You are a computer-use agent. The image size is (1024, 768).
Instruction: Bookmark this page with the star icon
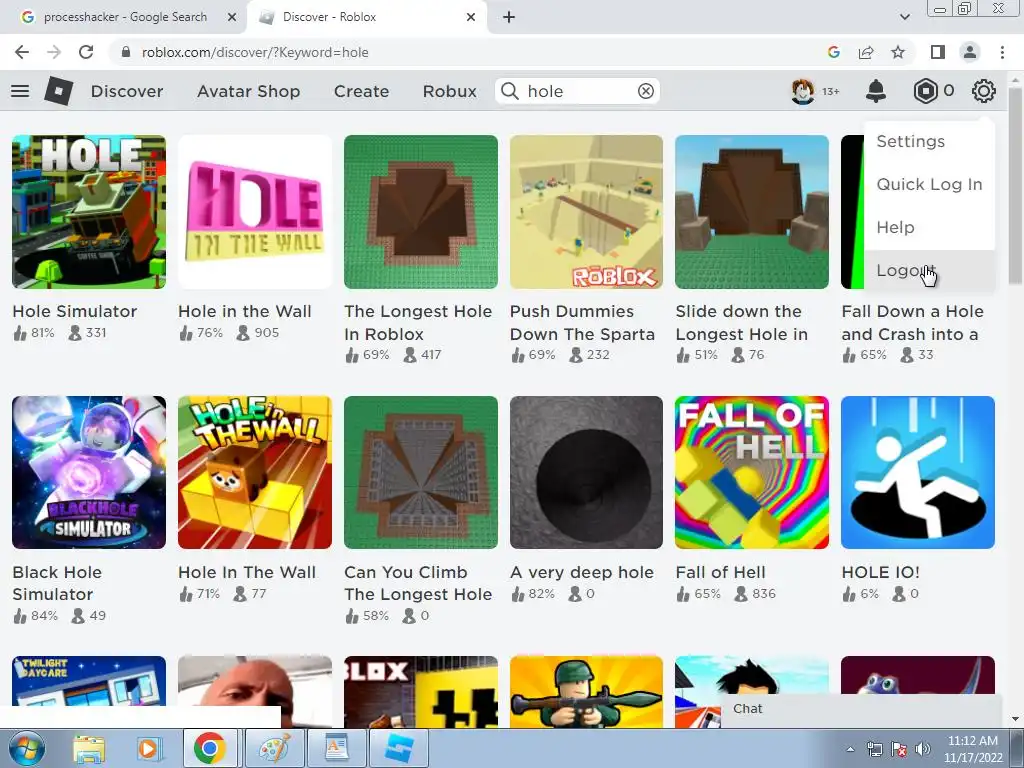click(x=898, y=52)
